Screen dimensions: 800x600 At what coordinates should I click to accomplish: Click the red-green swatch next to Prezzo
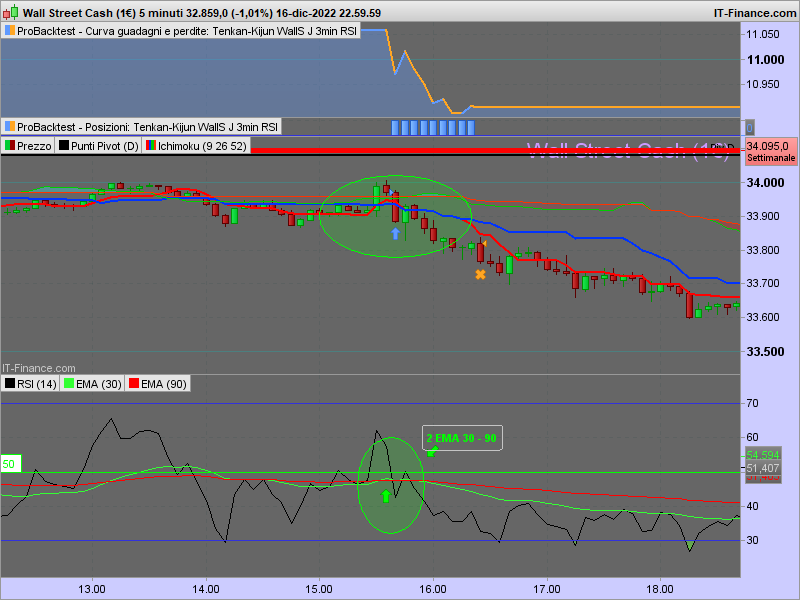(10, 145)
